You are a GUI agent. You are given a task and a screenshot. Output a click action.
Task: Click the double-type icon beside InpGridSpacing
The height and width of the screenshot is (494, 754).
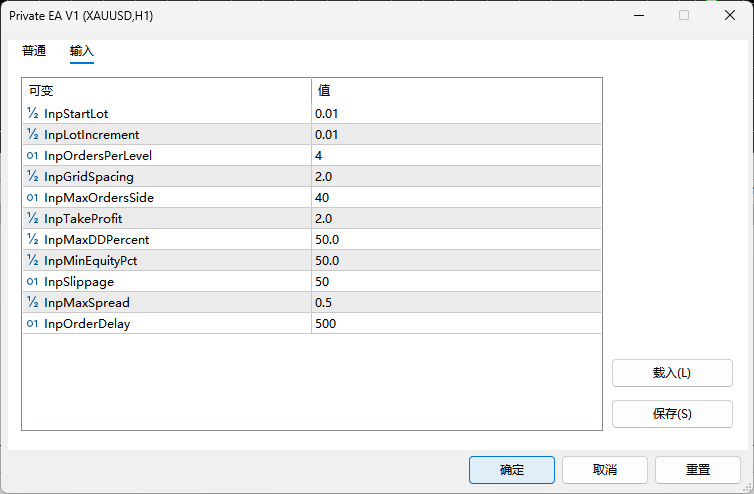coord(32,177)
